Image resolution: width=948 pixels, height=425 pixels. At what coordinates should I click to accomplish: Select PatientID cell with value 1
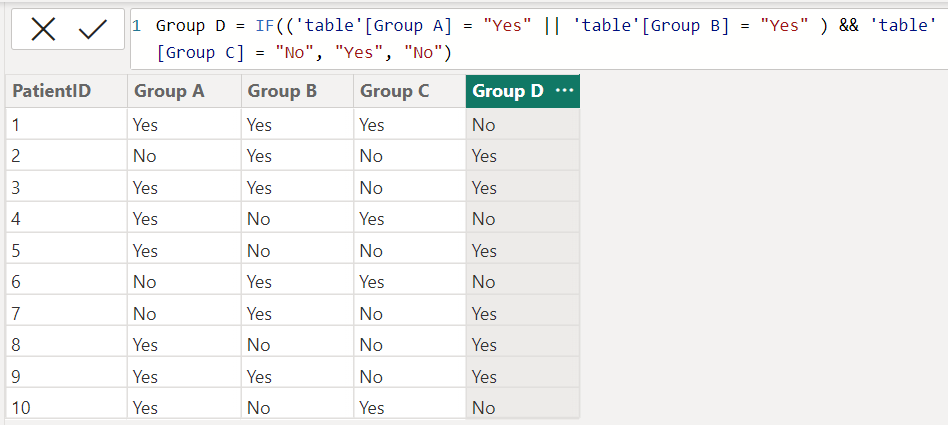coord(67,125)
